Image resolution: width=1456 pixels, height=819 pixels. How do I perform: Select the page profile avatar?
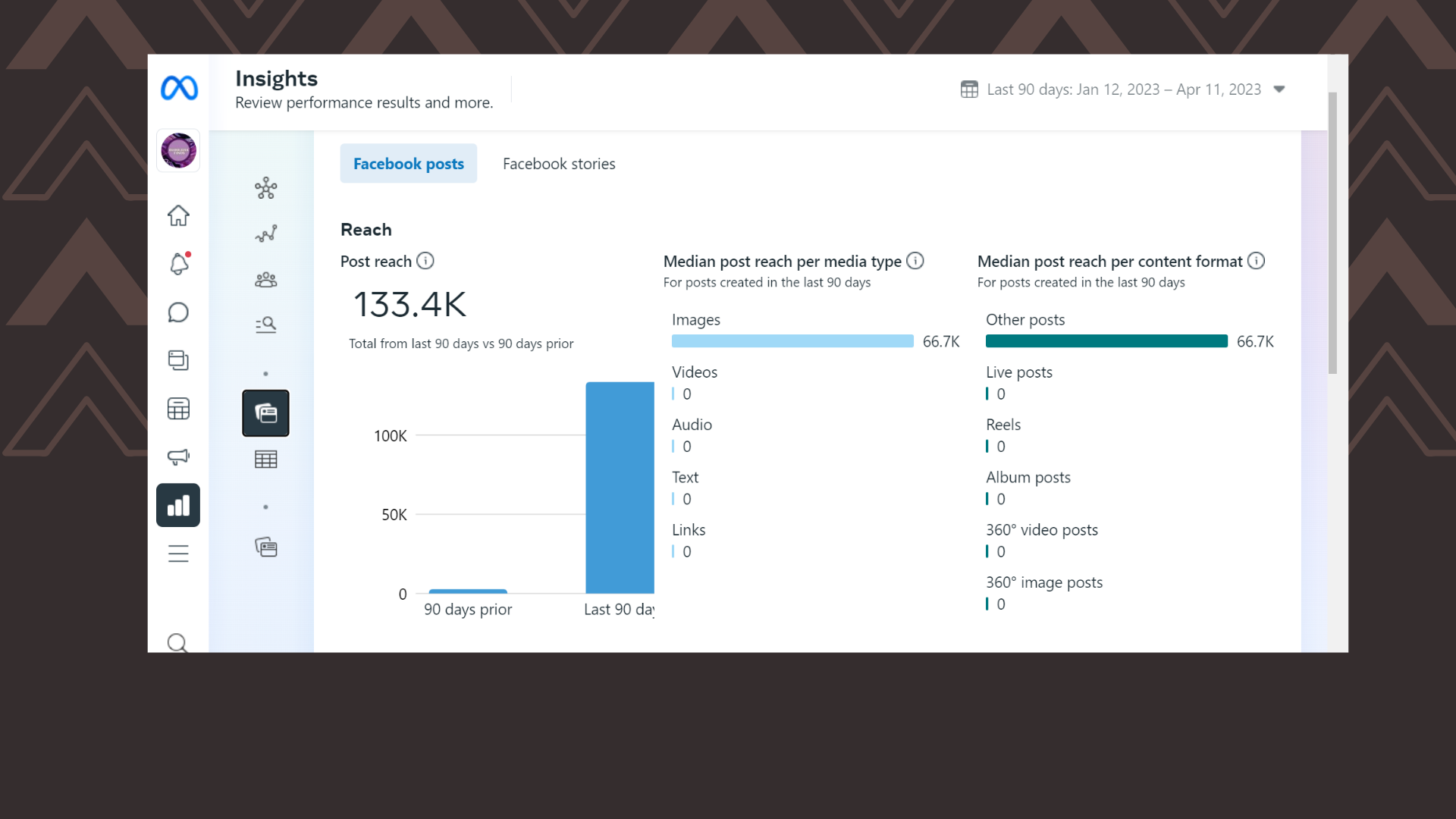(x=178, y=150)
